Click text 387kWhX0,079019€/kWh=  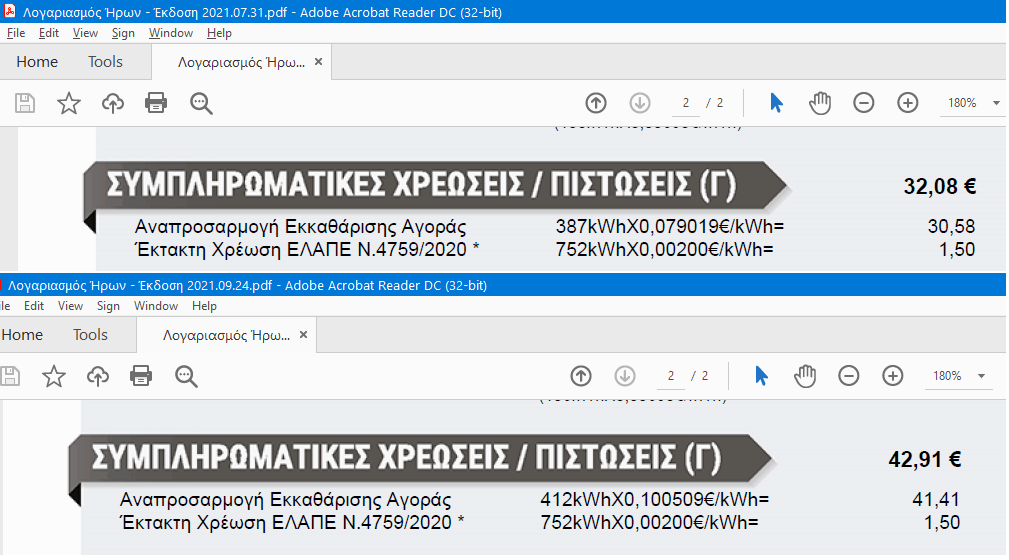point(670,227)
